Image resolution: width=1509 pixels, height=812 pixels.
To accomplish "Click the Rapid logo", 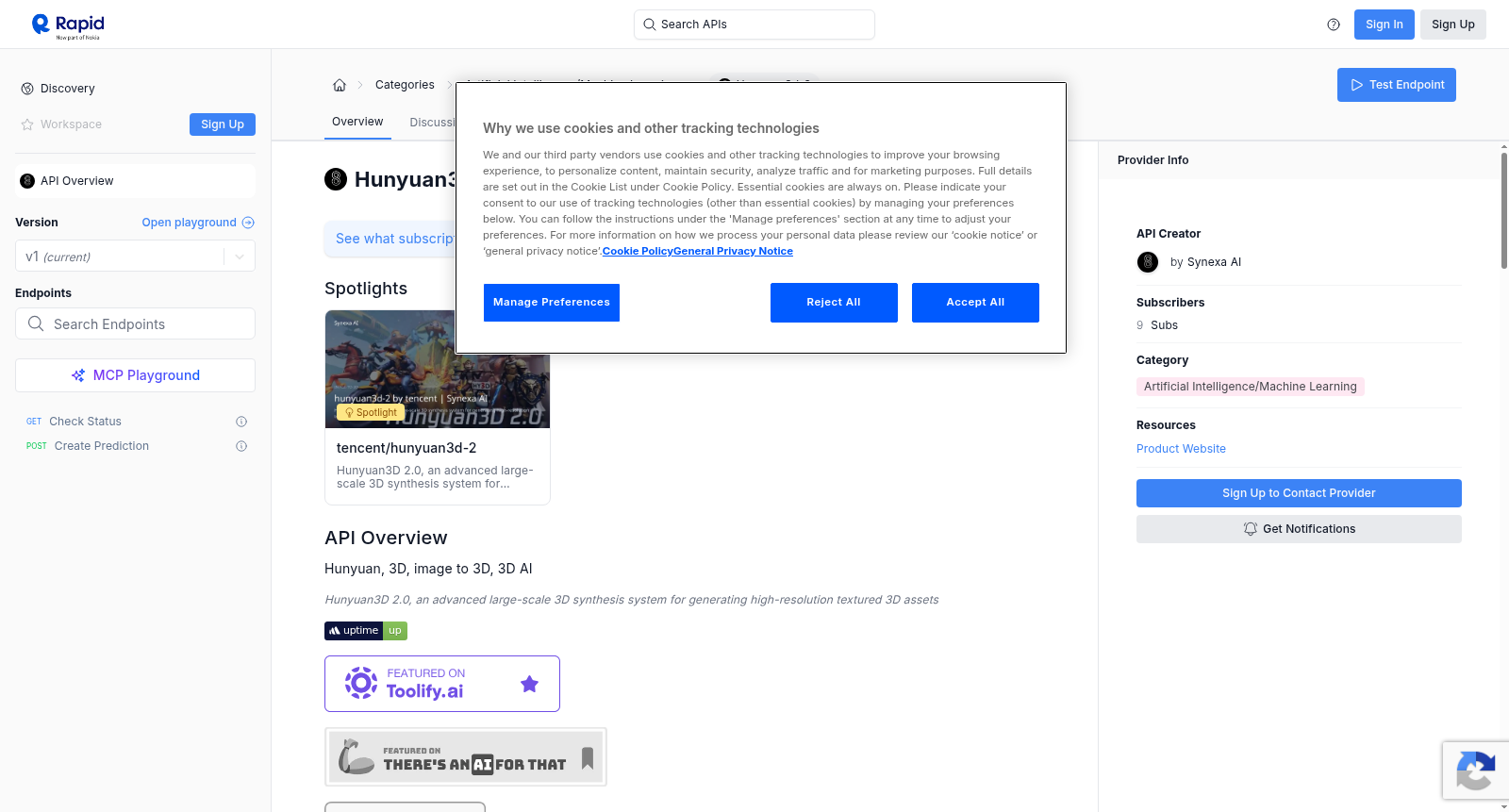I will 68,25.
